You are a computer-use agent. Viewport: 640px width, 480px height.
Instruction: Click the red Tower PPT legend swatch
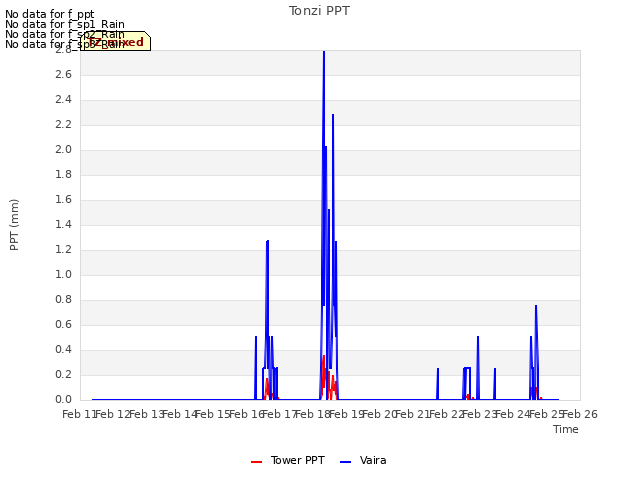point(256,462)
